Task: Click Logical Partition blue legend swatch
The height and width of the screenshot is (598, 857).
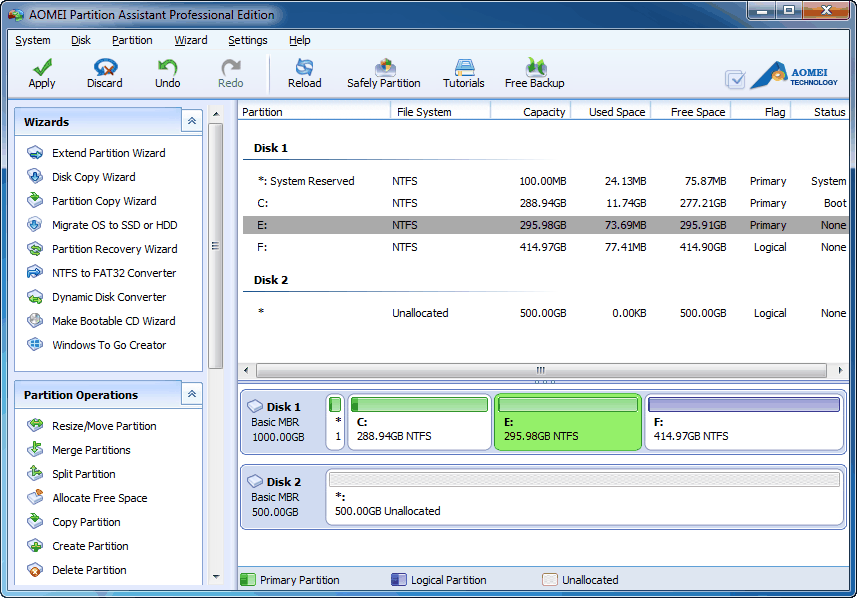Action: tap(399, 579)
